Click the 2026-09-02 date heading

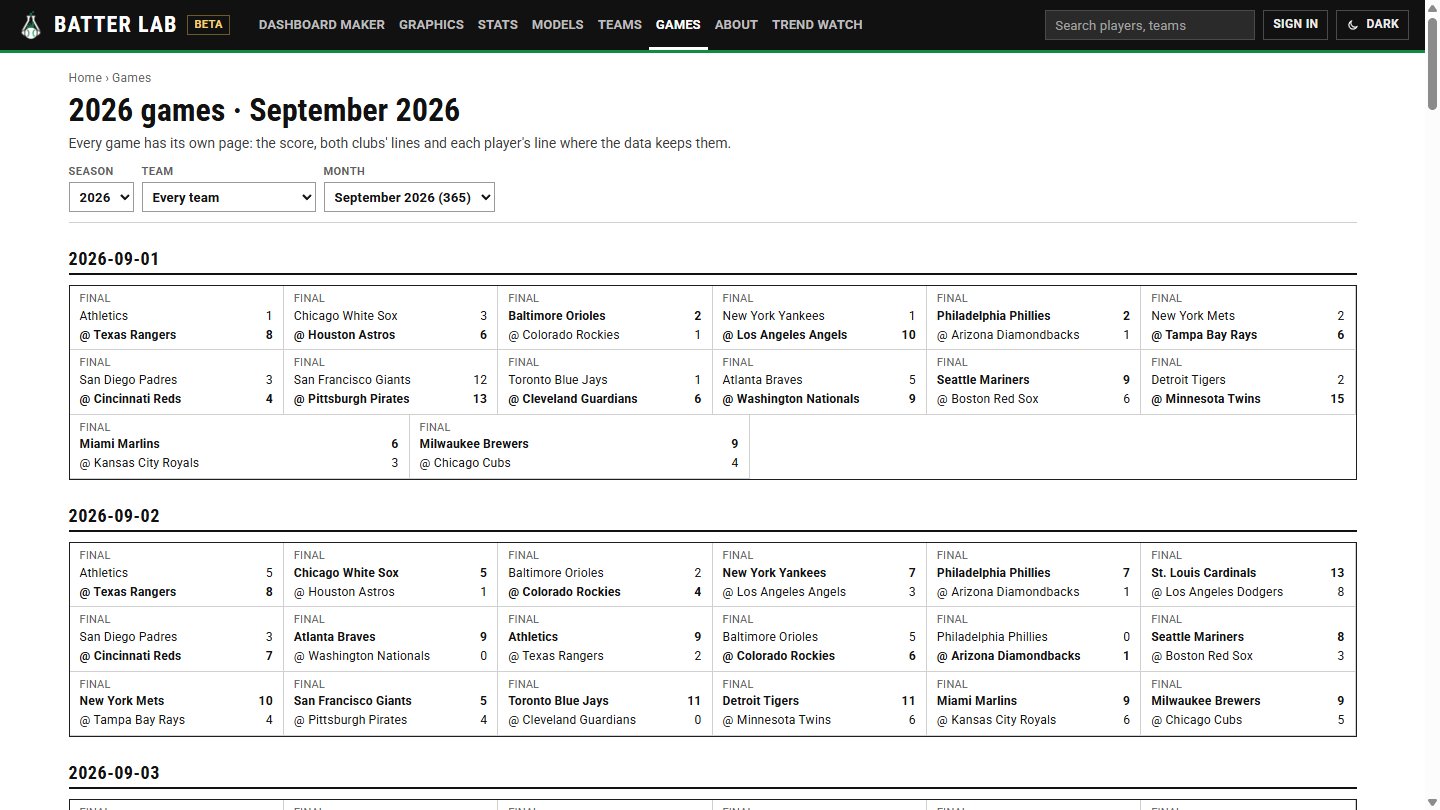point(114,517)
